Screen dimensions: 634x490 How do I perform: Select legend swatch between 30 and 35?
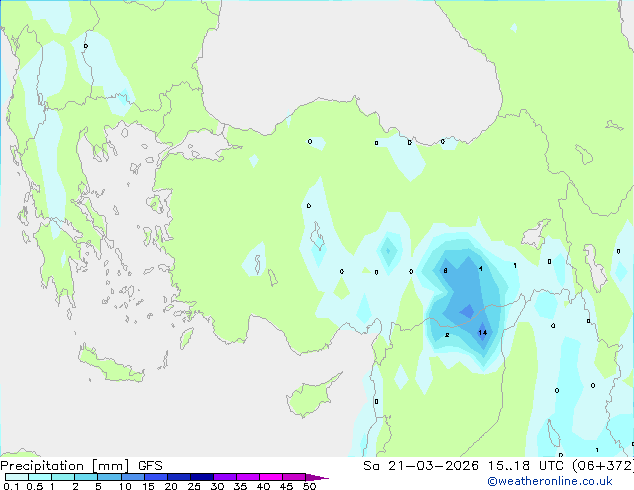tap(225, 477)
